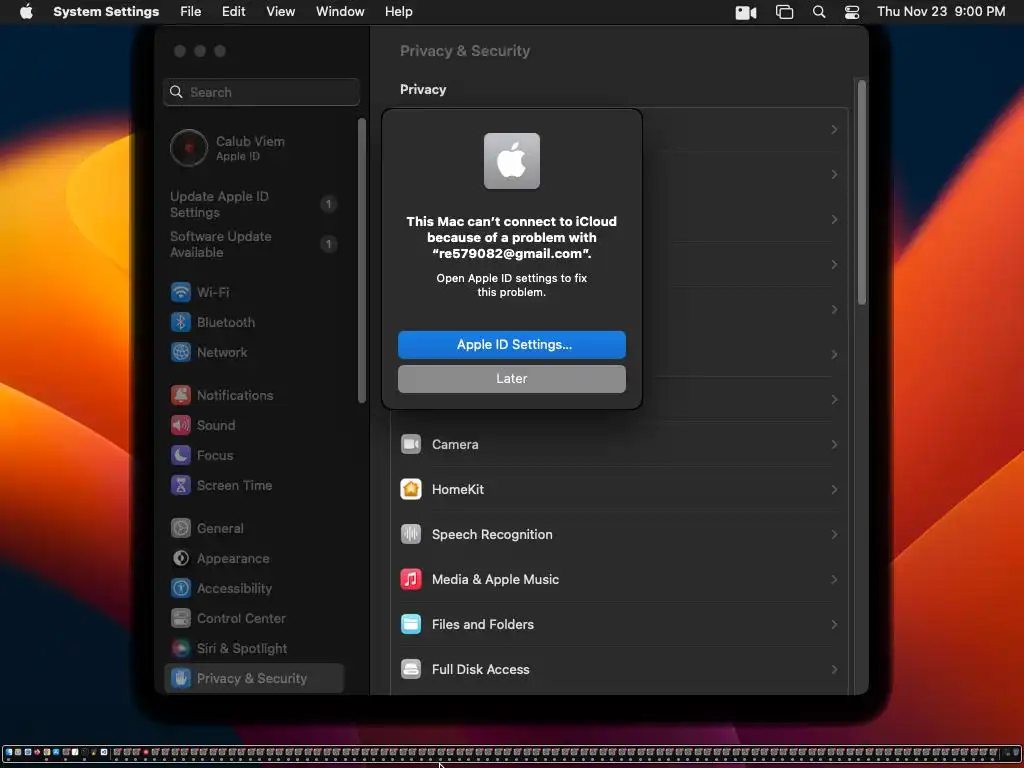This screenshot has width=1024, height=768.
Task: Click the sidebar vertical scrollbar
Action: coord(361,261)
